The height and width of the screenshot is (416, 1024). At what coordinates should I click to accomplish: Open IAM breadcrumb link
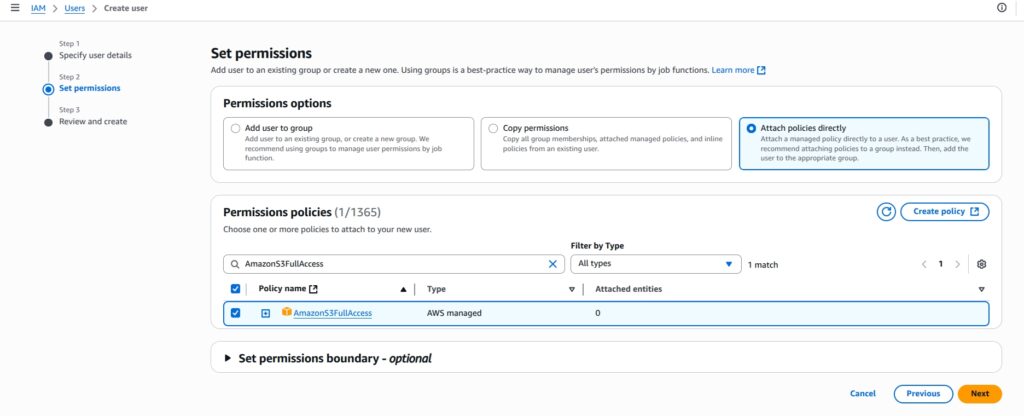(39, 8)
